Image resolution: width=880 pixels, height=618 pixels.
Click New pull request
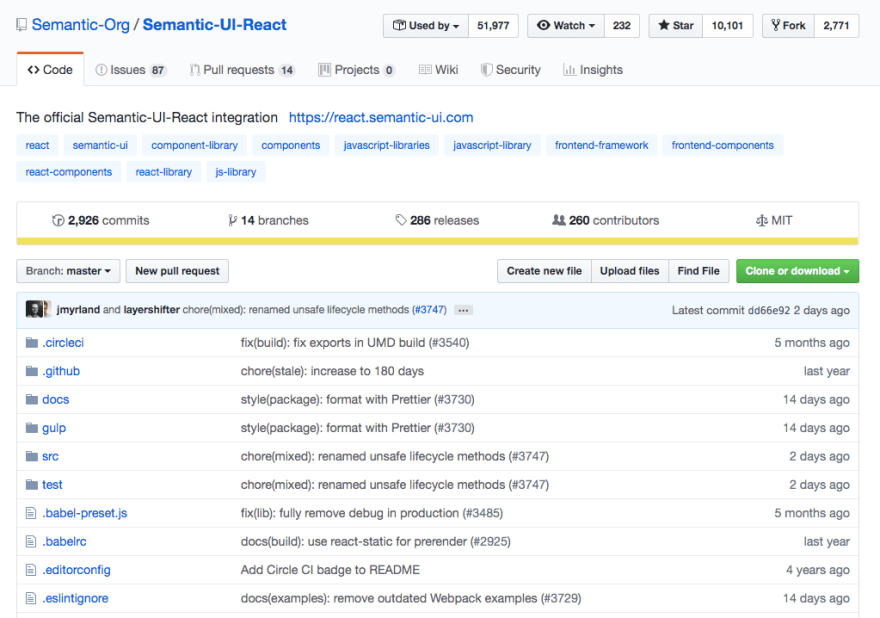[177, 271]
